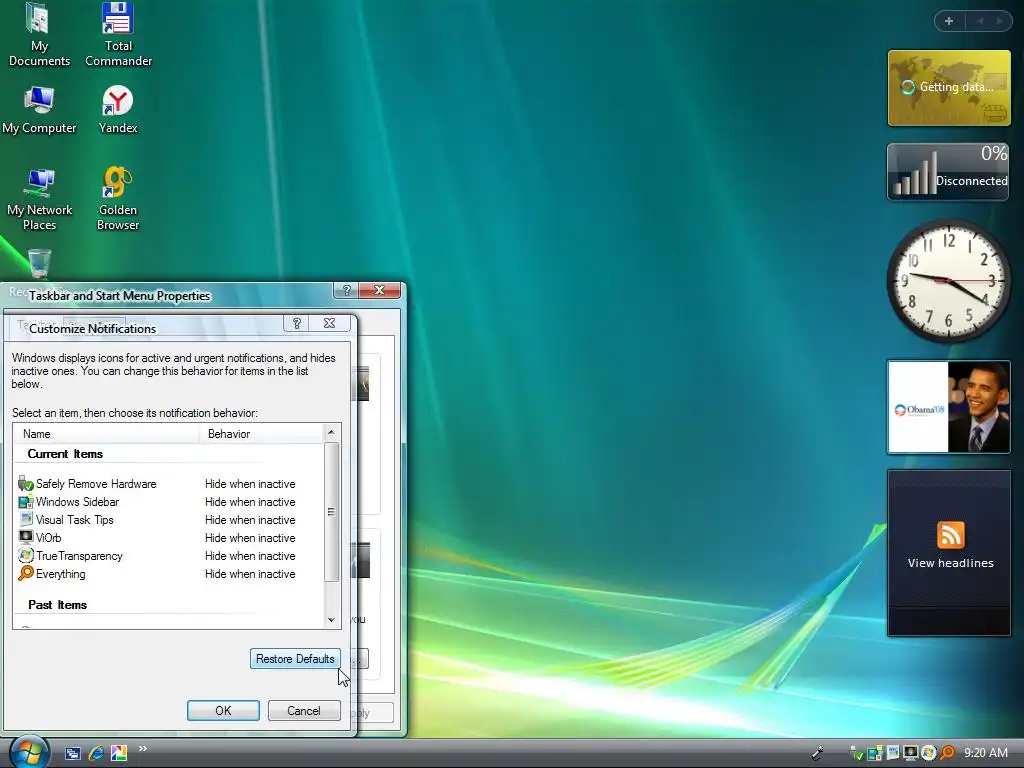
Task: Click the sidebar next-page arrow
Action: pyautogui.click(x=999, y=21)
